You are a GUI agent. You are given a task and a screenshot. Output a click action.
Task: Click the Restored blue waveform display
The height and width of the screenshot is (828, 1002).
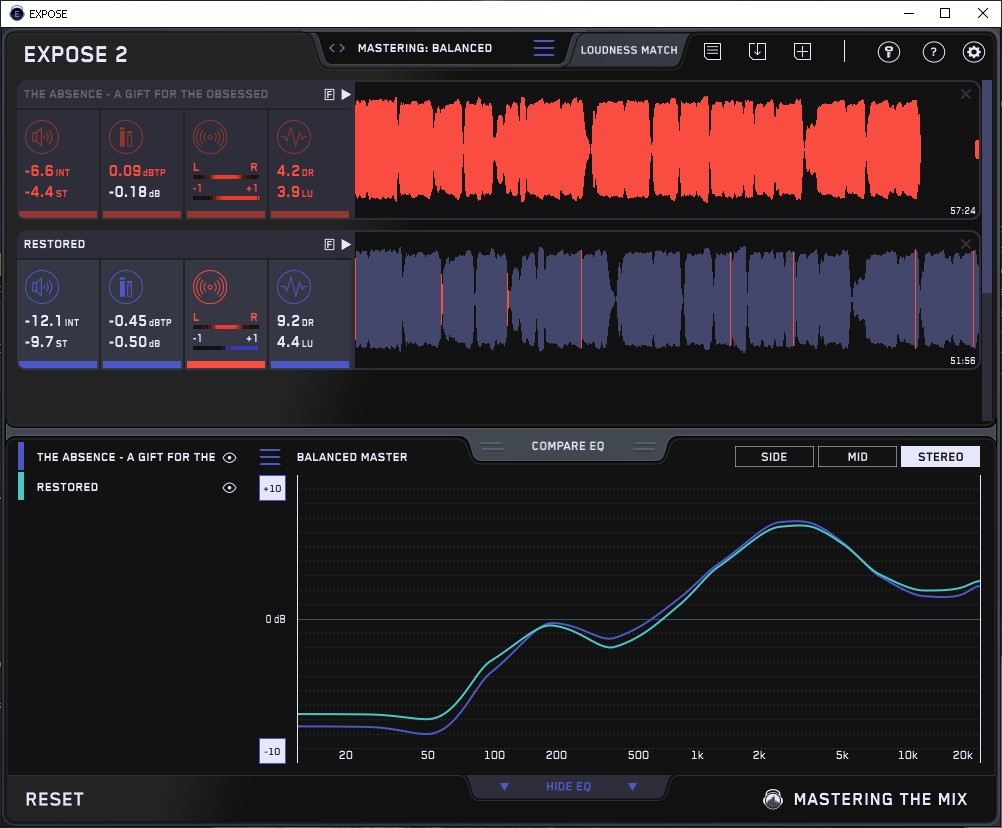666,300
